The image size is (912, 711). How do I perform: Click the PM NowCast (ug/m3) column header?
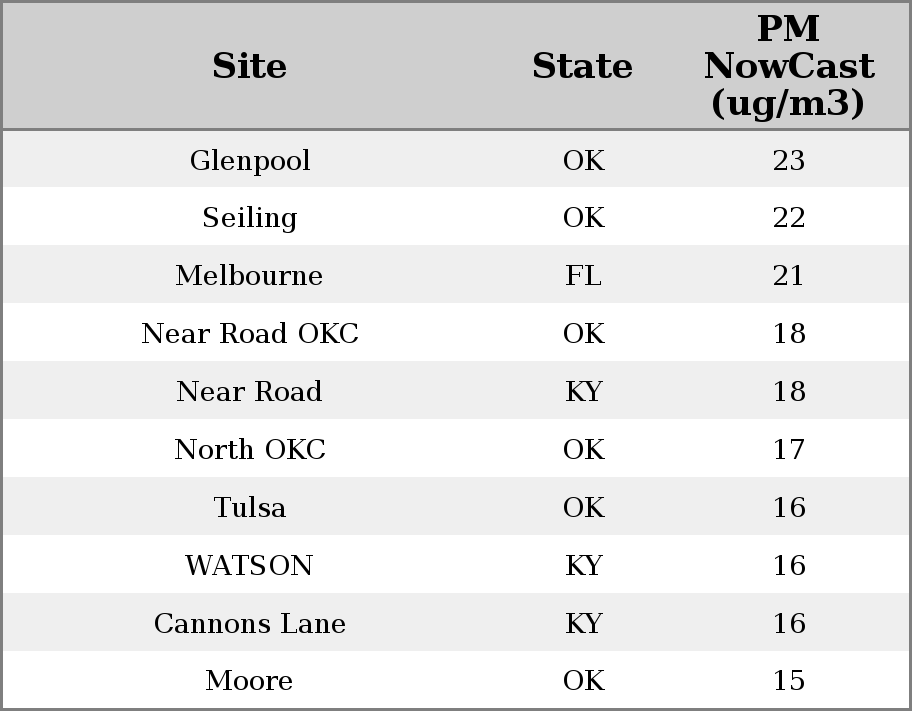[x=788, y=66]
